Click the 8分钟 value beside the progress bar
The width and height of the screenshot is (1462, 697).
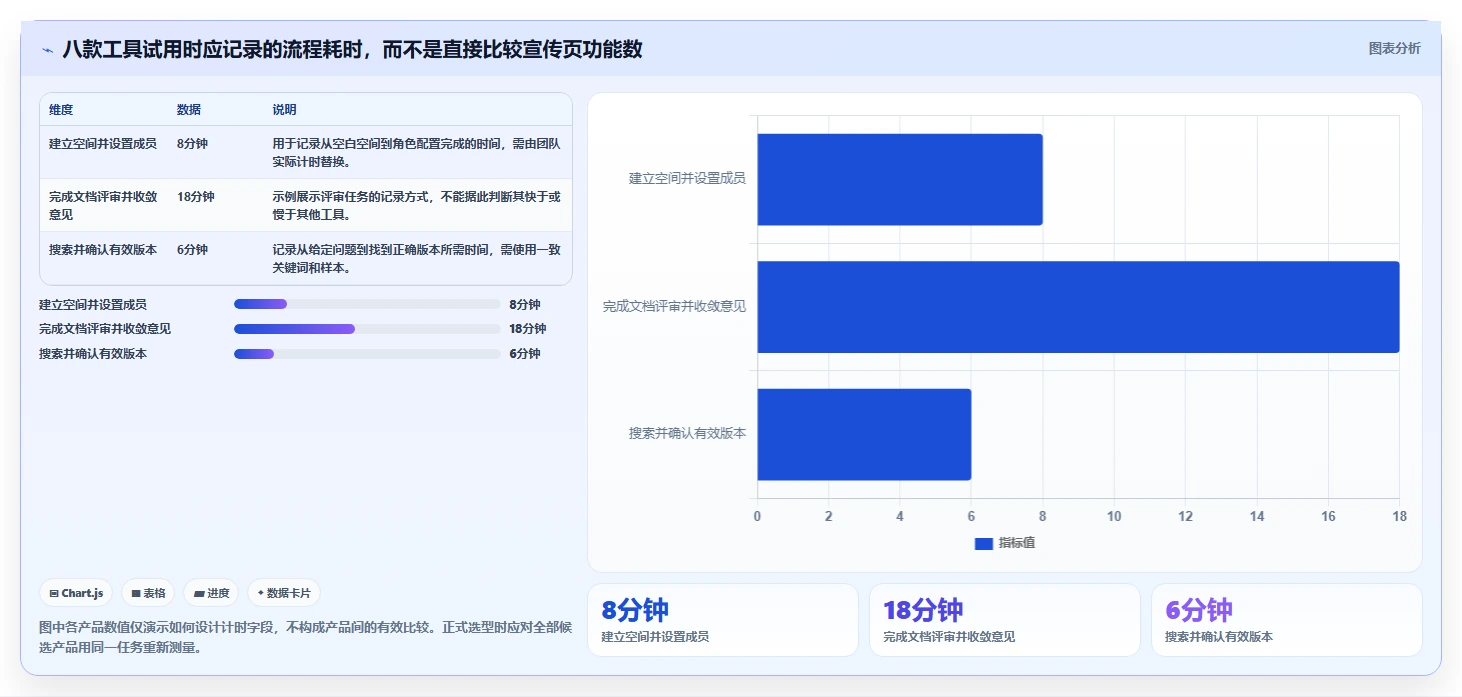point(524,305)
